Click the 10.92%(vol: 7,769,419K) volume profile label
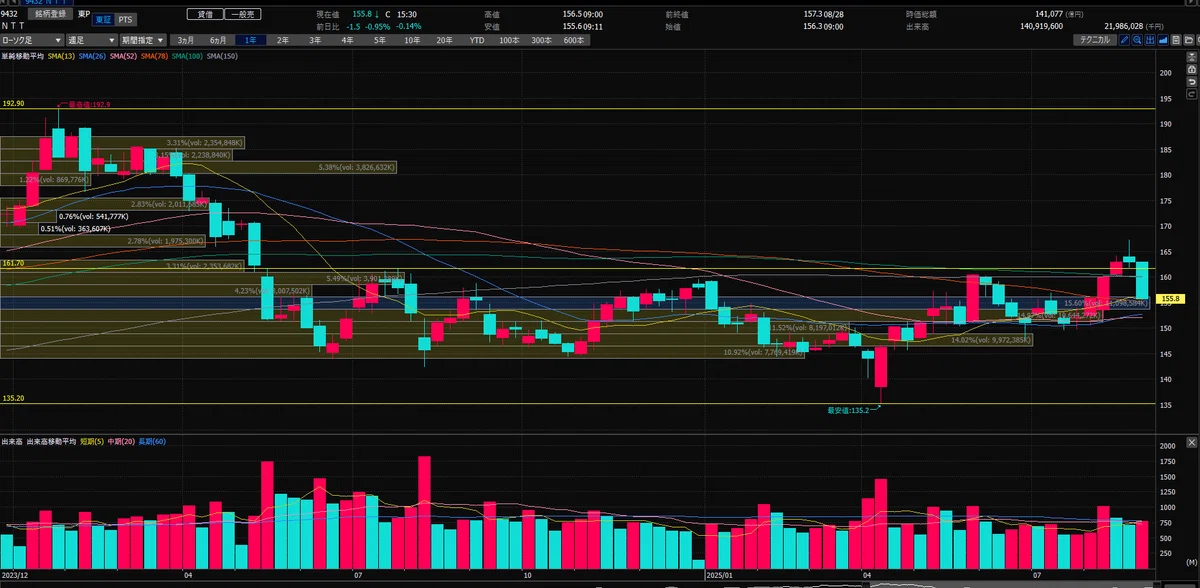This screenshot has width=1200, height=588. point(762,352)
